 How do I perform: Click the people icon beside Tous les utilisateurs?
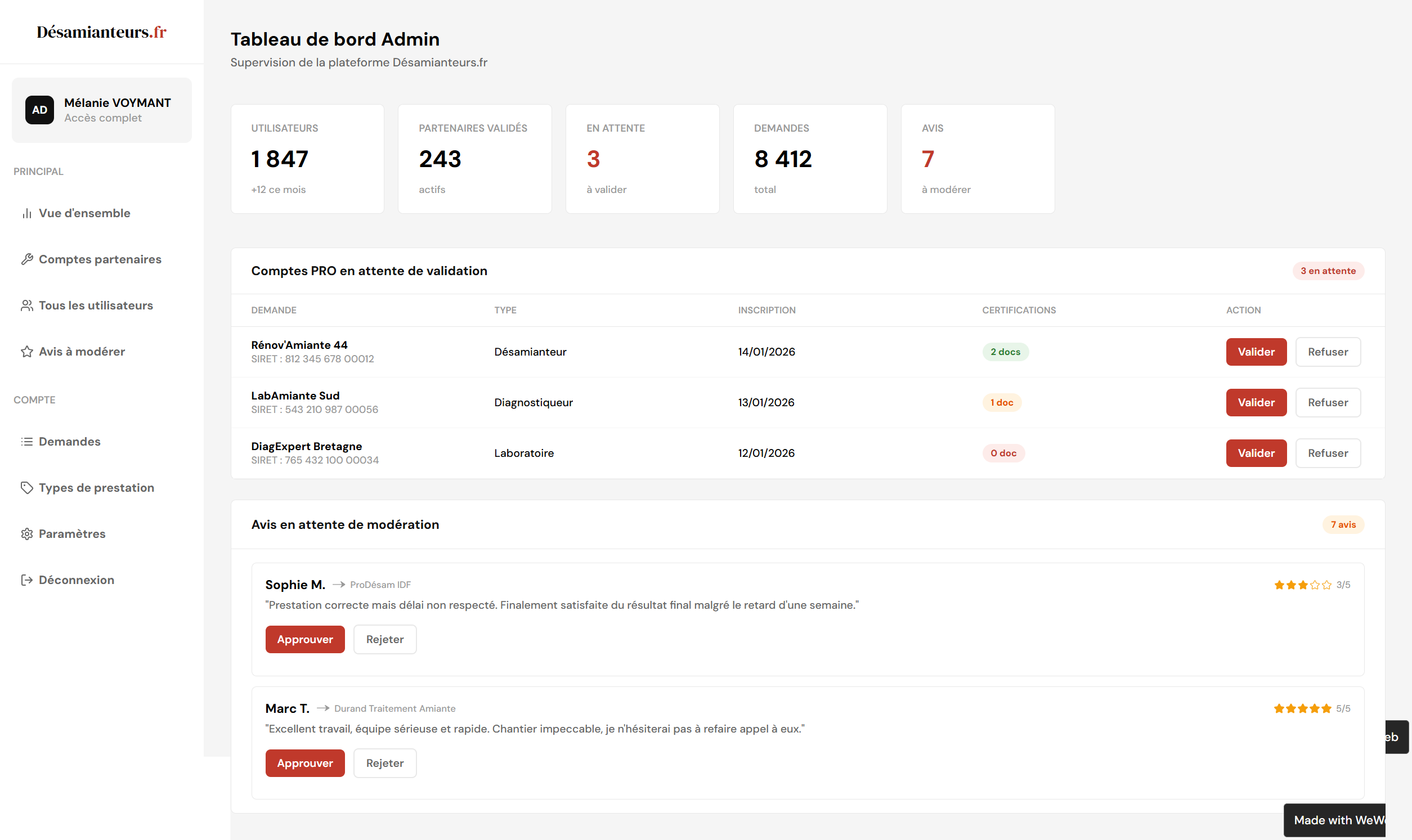coord(26,306)
